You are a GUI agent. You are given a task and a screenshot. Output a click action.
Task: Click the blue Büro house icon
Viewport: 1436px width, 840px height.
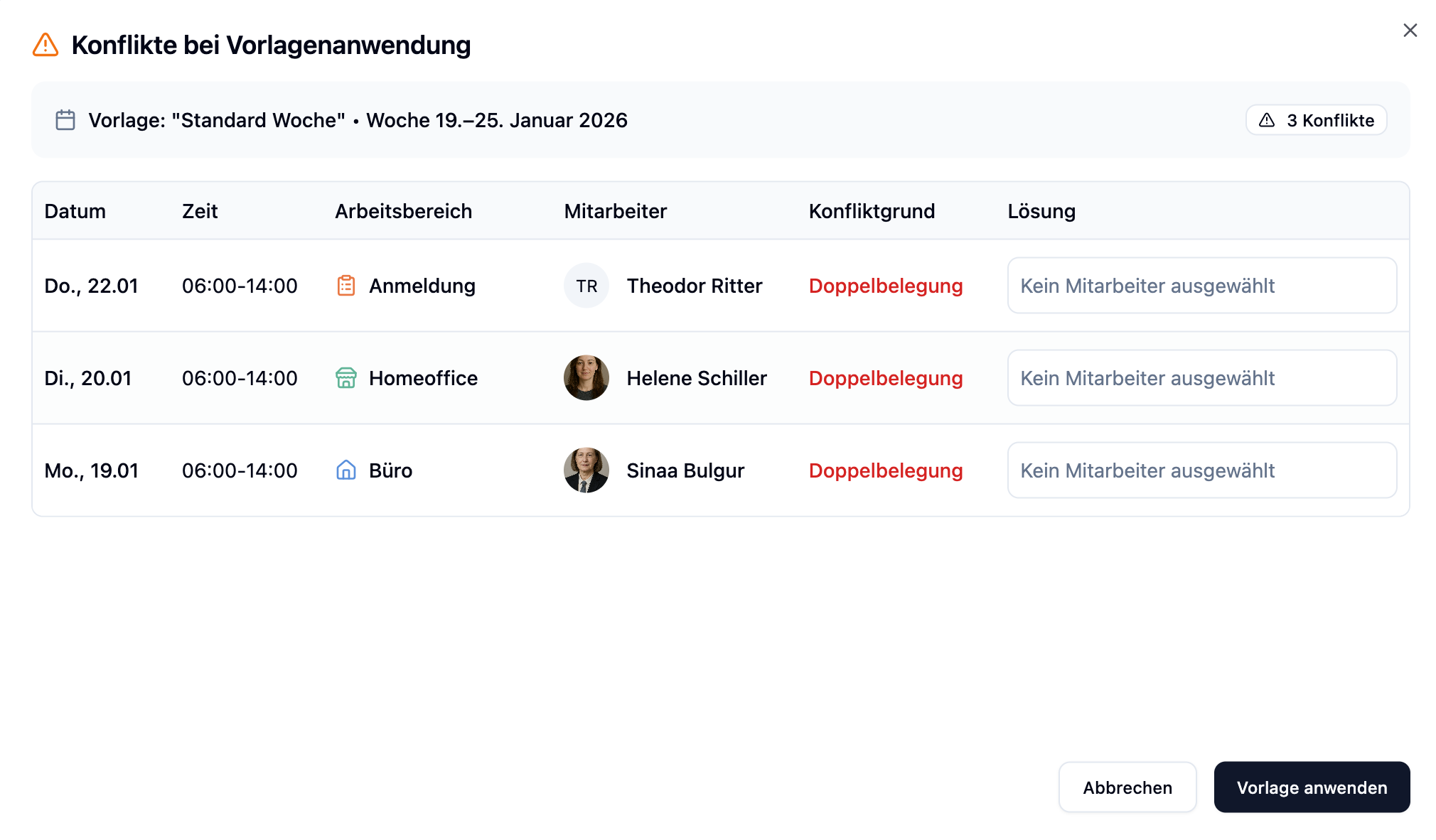(x=346, y=470)
